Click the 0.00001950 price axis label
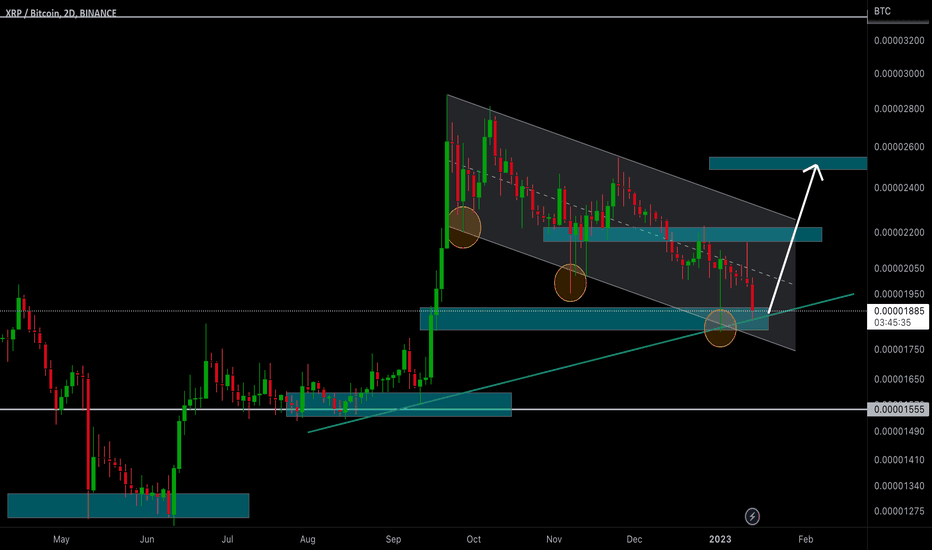Screen dimensions: 932x550 [x=899, y=294]
